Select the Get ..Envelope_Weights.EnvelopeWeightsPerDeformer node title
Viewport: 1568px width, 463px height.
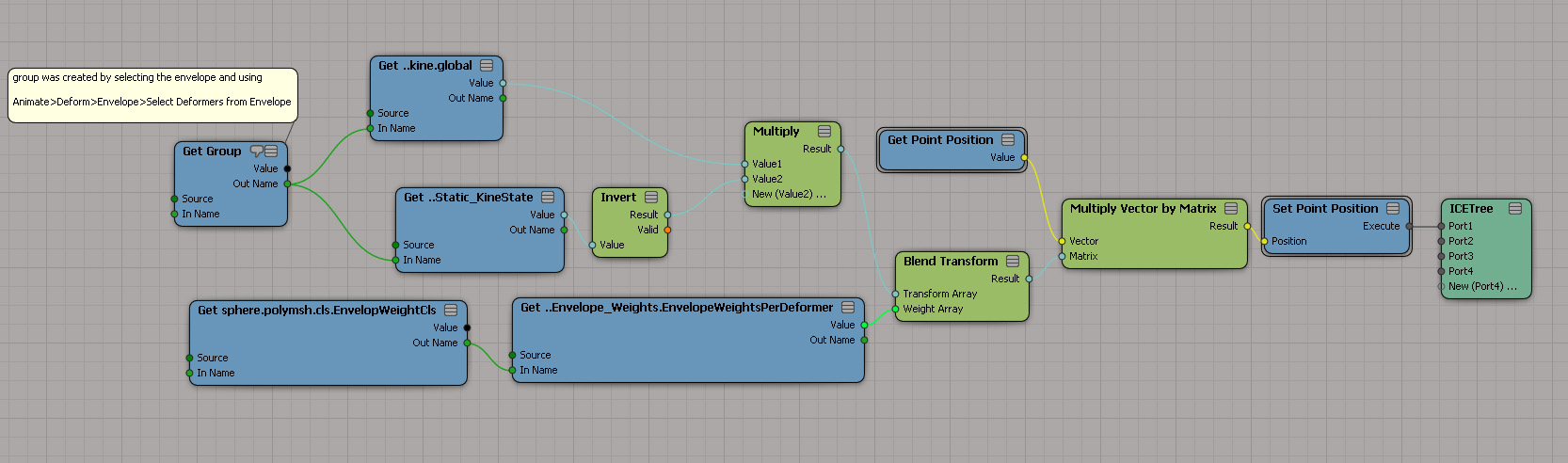pyautogui.click(x=677, y=307)
